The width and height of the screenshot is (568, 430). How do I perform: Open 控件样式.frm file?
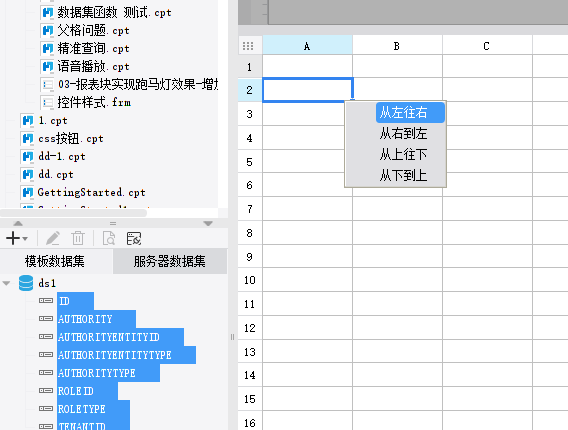click(94, 103)
